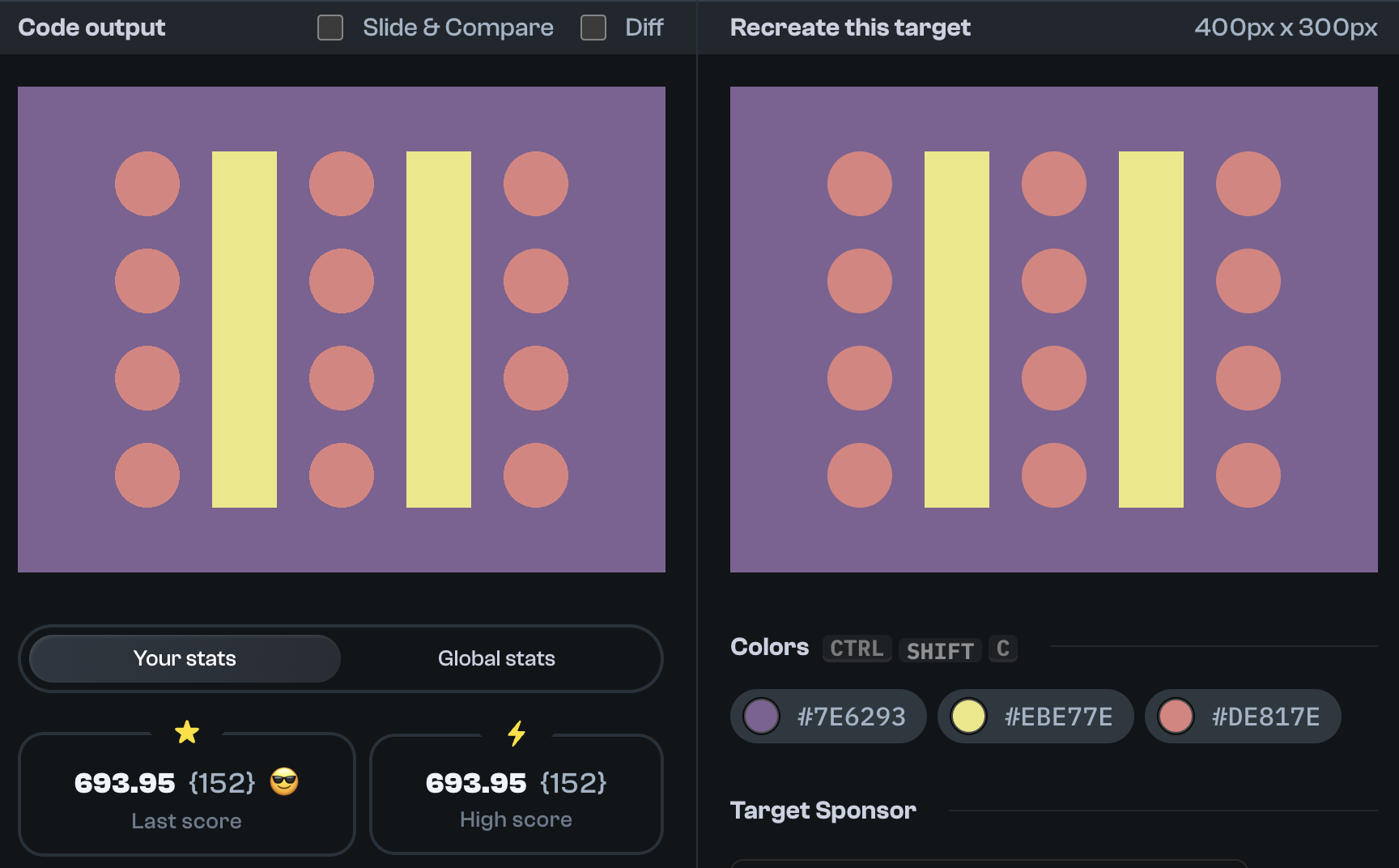Click the purple circle icon on first swatch
This screenshot has height=868, width=1399.
click(x=761, y=716)
